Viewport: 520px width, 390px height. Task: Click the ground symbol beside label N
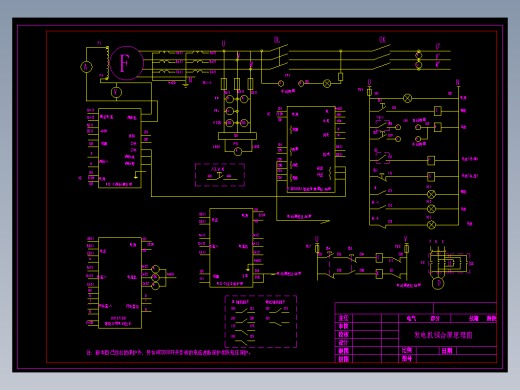tap(186, 85)
